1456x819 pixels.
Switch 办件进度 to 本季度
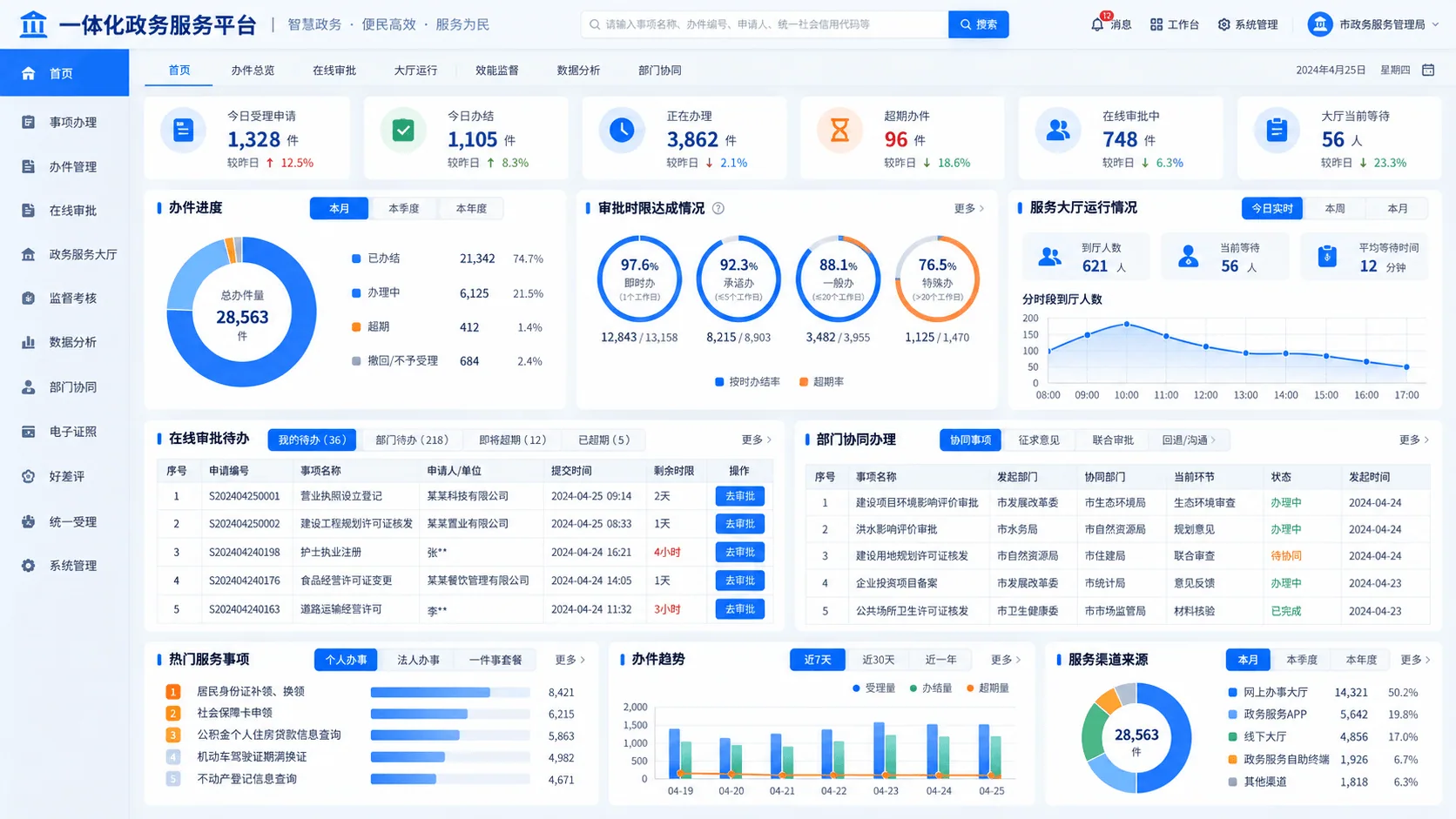click(x=403, y=209)
